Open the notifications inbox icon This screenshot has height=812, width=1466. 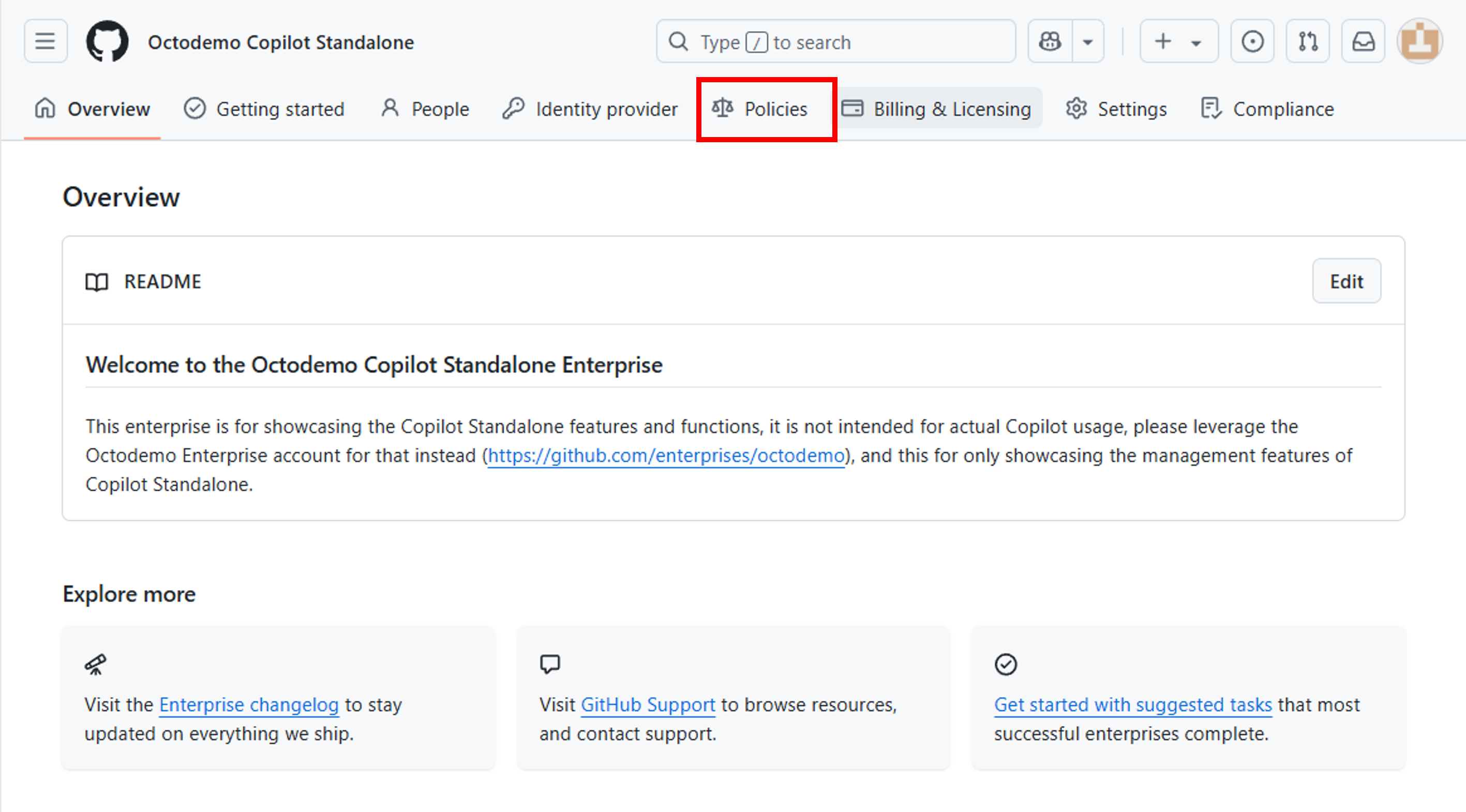(x=1364, y=41)
